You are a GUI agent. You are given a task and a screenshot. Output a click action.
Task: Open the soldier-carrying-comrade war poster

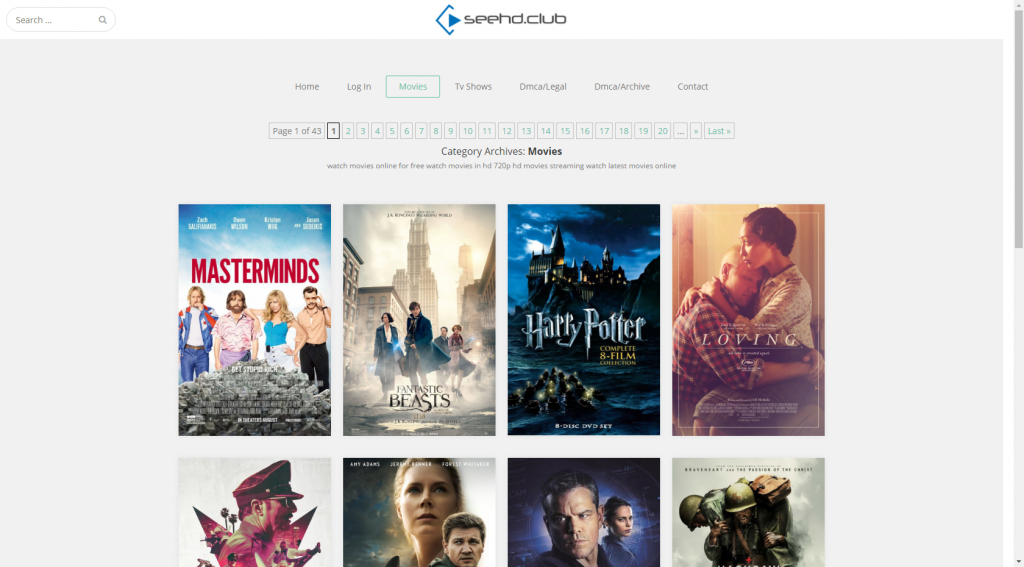(748, 512)
